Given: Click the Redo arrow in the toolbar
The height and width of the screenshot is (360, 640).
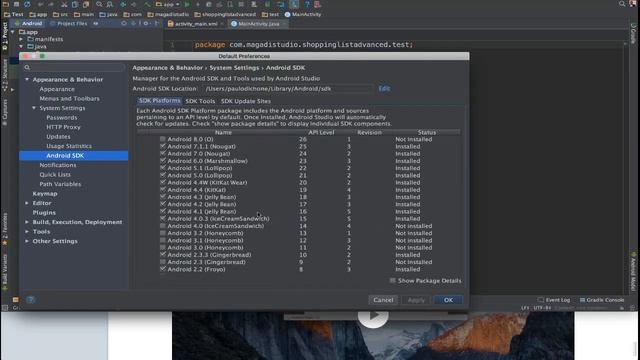Looking at the screenshot, I should [52, 4].
